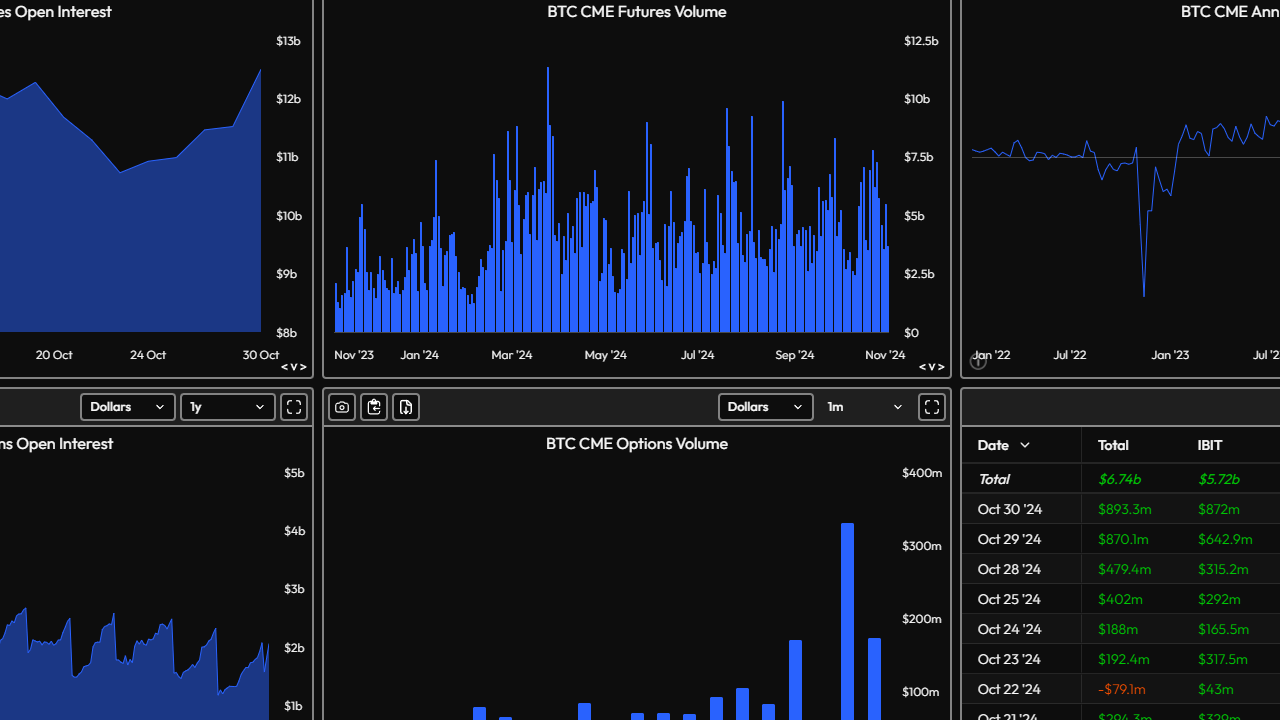Screen dimensions: 1280x720
Task: Open the Dollars dropdown for Options Open Interest
Action: [x=128, y=407]
